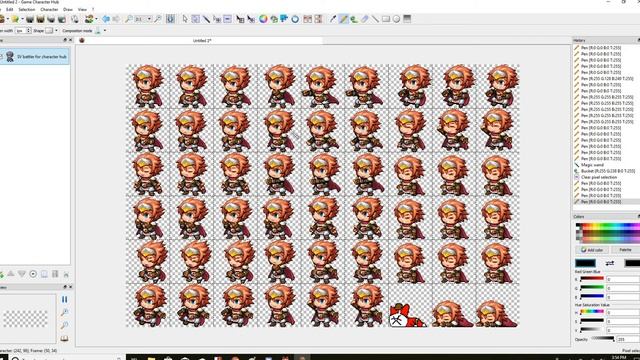640x360 pixels.
Task: Select the eraser tool
Action: coord(364,19)
